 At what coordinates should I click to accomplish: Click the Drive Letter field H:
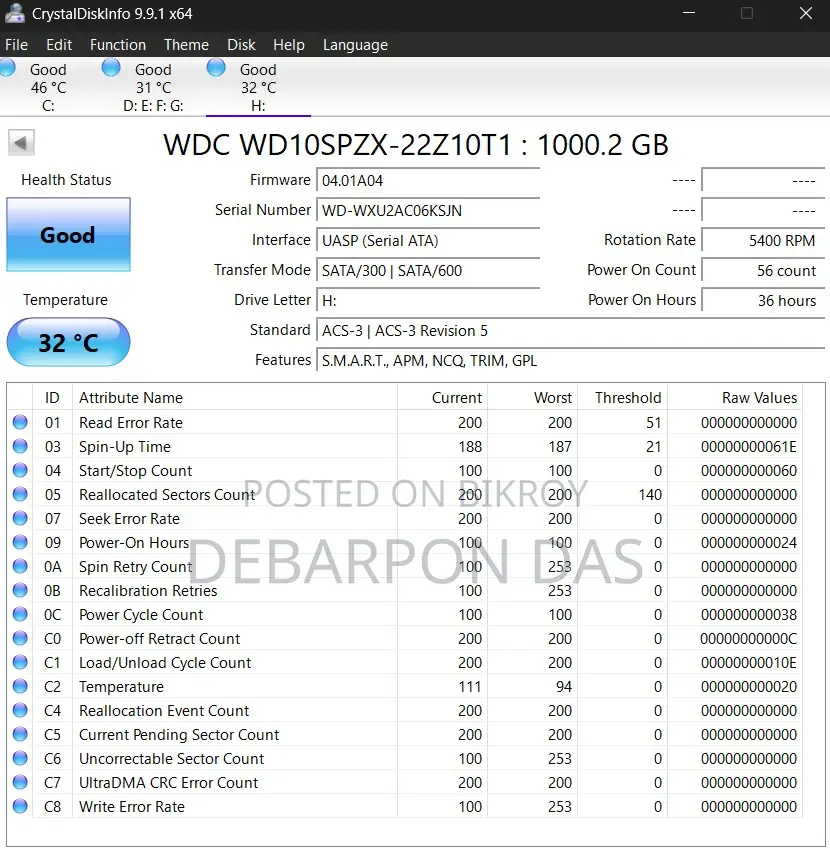(x=428, y=300)
